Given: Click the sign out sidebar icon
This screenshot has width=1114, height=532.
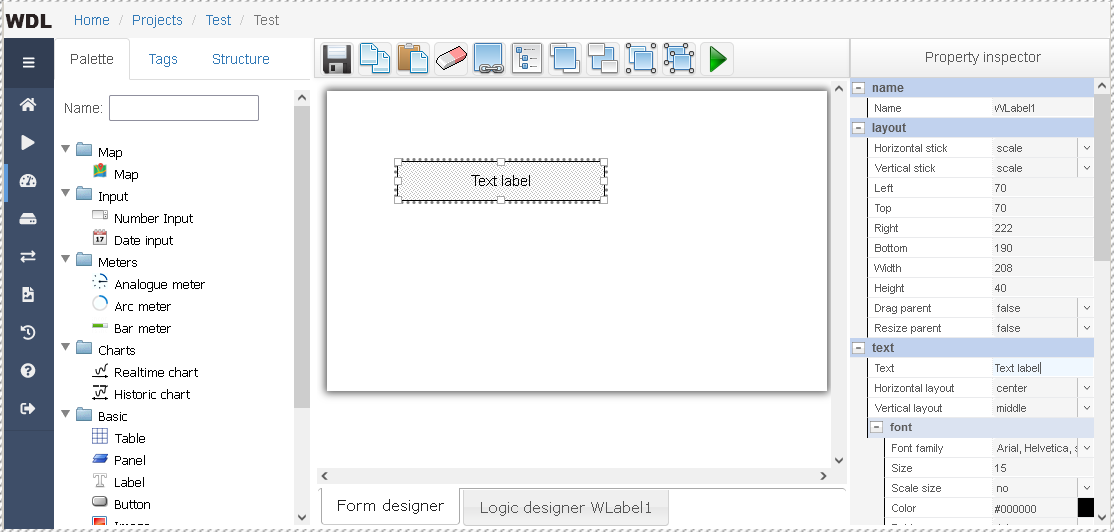Looking at the screenshot, I should pyautogui.click(x=28, y=408).
